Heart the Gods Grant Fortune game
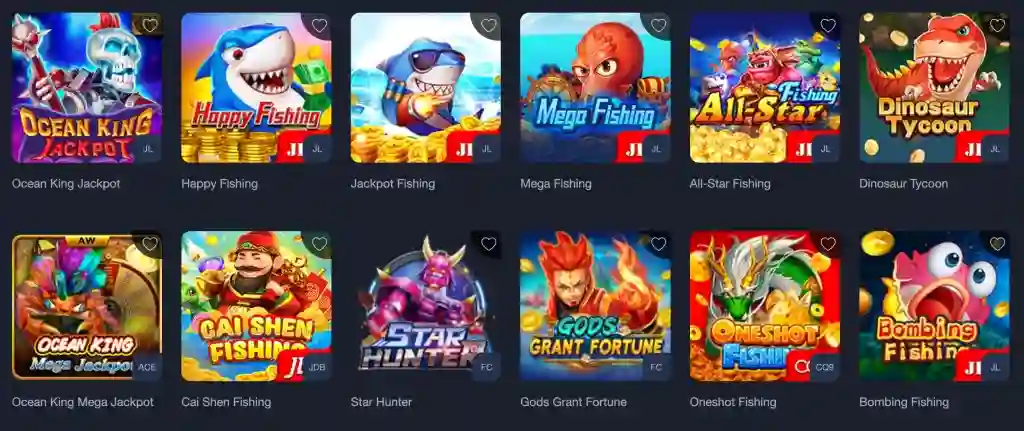1024x431 pixels. click(658, 244)
